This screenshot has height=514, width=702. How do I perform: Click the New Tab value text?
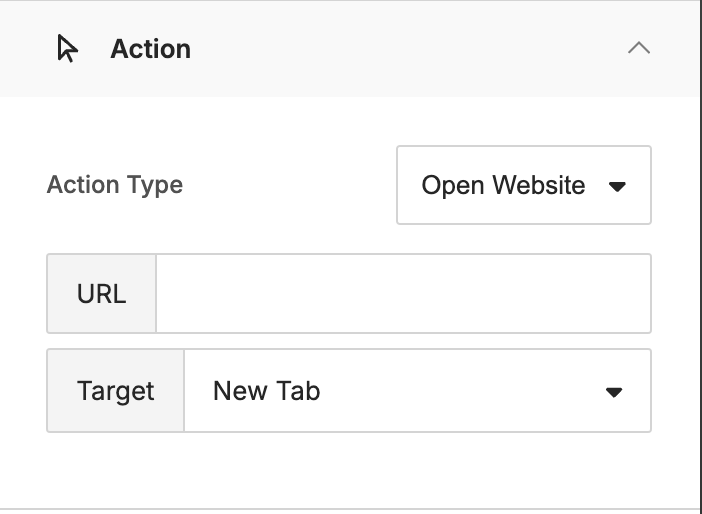point(267,391)
